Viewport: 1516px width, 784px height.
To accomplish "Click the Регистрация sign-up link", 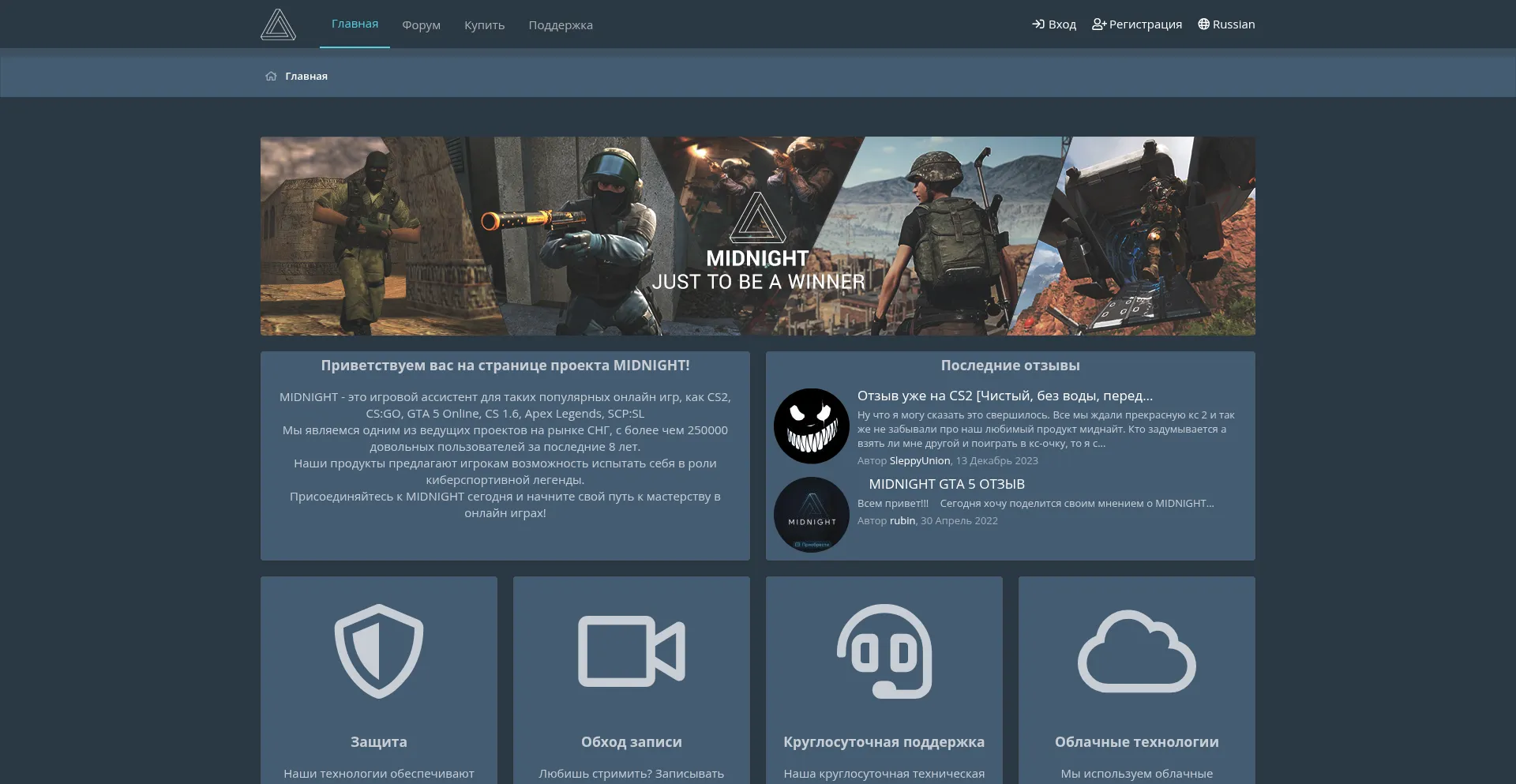I will [x=1137, y=24].
